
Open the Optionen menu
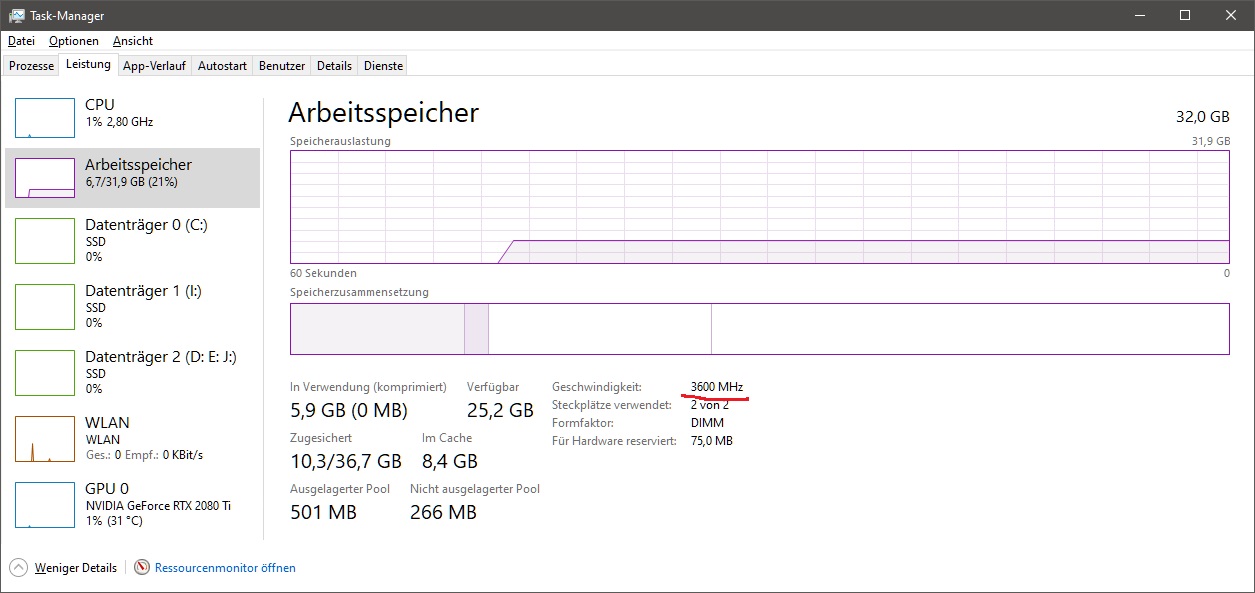coord(74,41)
